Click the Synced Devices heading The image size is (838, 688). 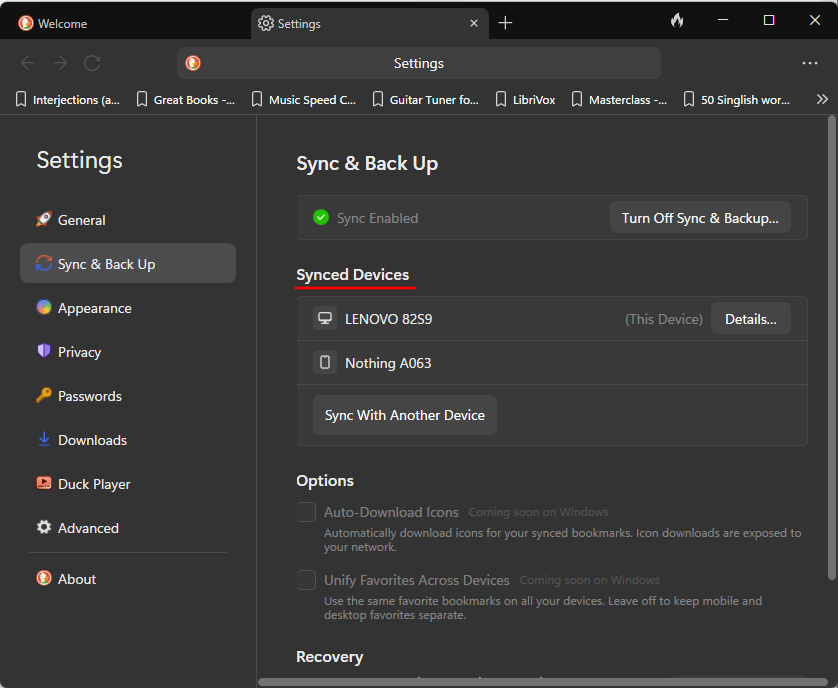(353, 274)
